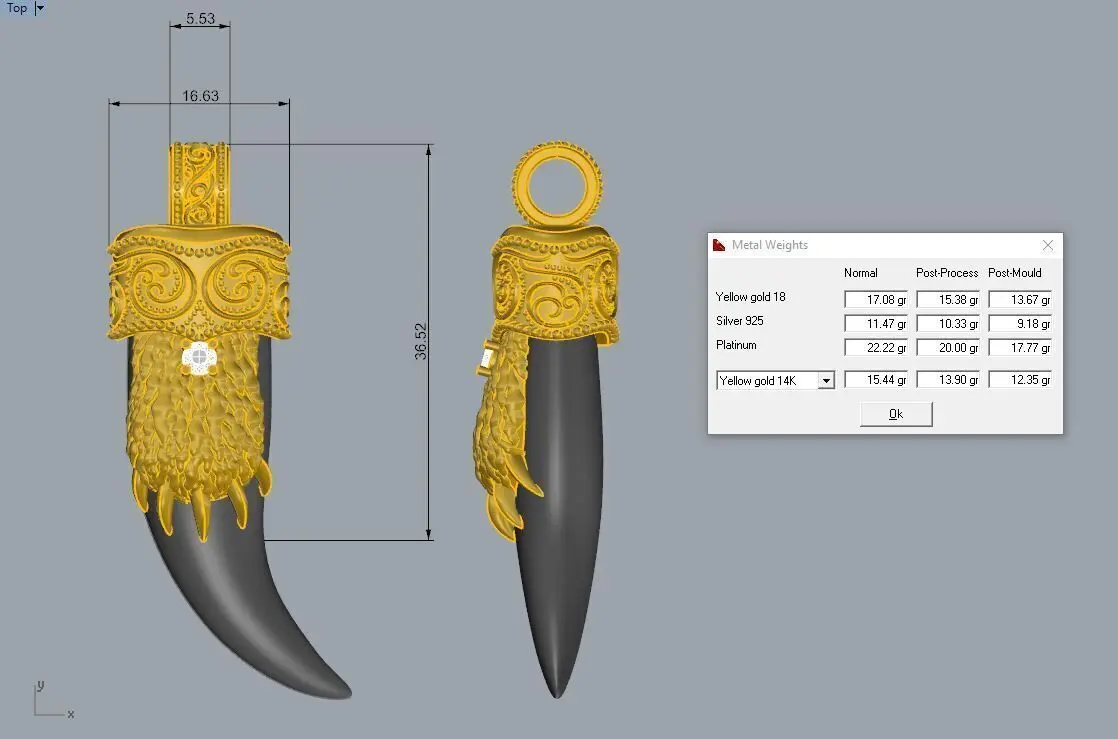
Task: Select Yellow gold 18 Post-Process field 15.38
Action: (x=948, y=300)
